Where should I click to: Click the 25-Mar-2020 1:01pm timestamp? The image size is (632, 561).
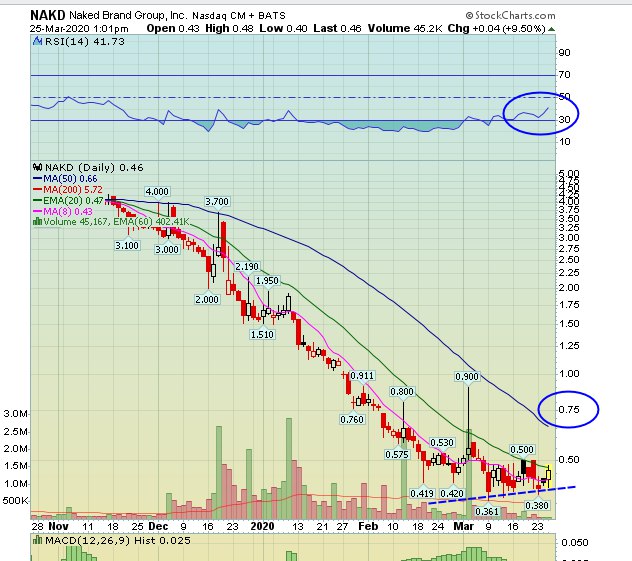coord(79,29)
